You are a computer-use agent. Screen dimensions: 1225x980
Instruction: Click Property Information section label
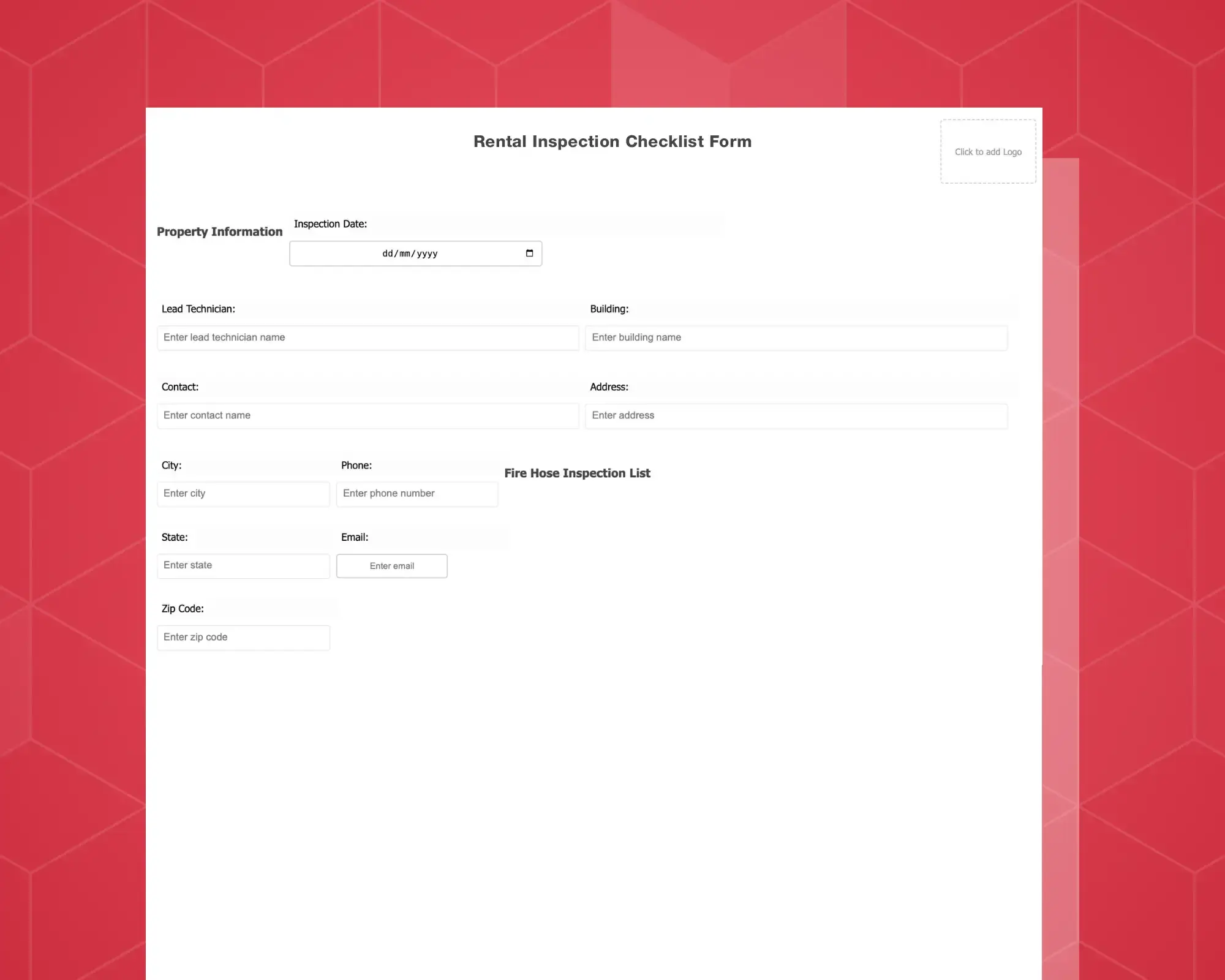[219, 232]
